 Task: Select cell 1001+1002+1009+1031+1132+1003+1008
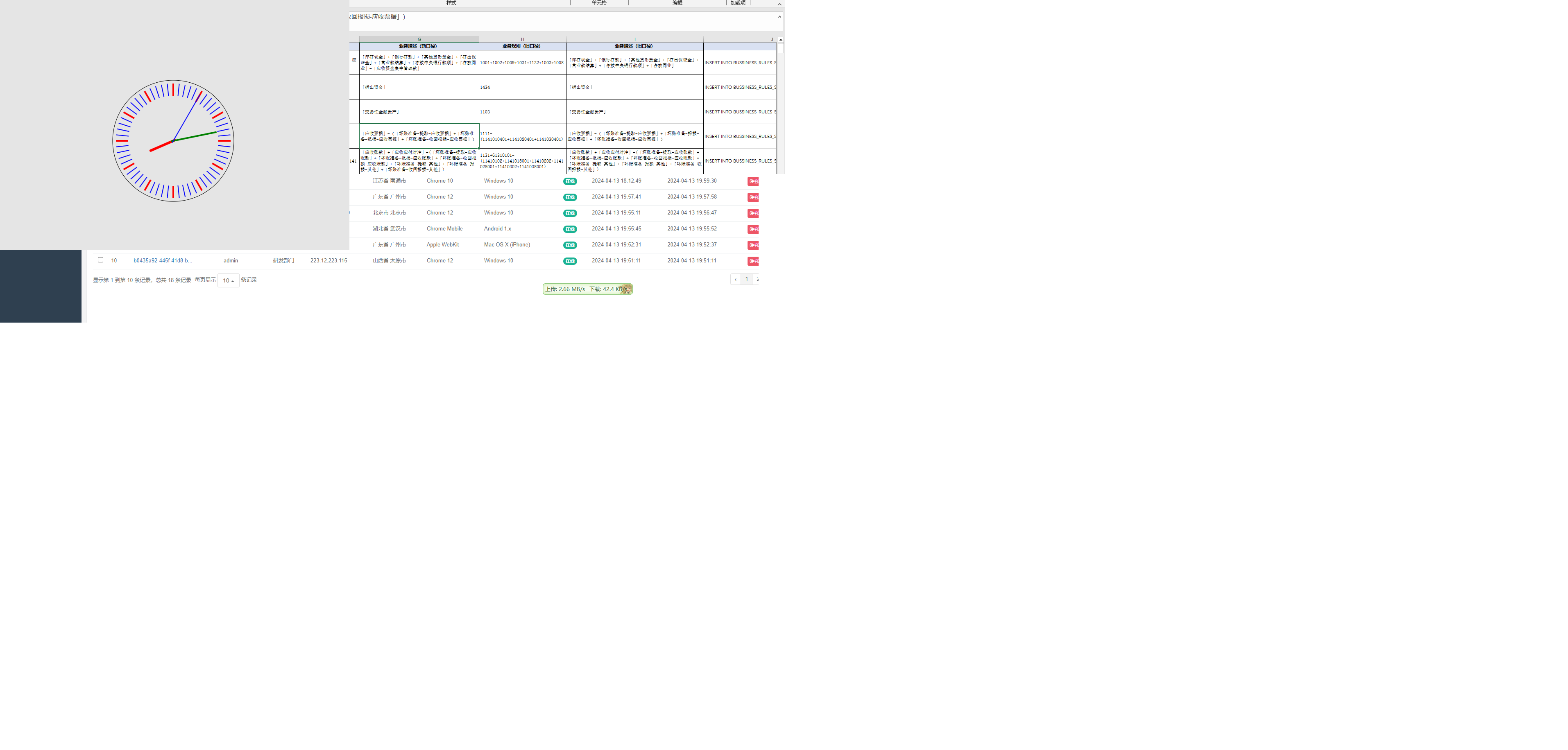[x=522, y=63]
